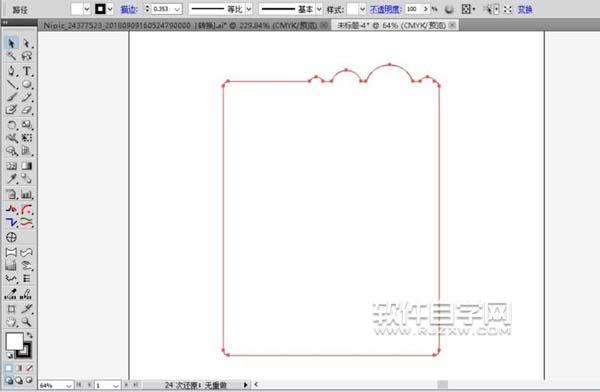Select the Direct Selection tool
The image size is (600, 392).
coord(27,43)
